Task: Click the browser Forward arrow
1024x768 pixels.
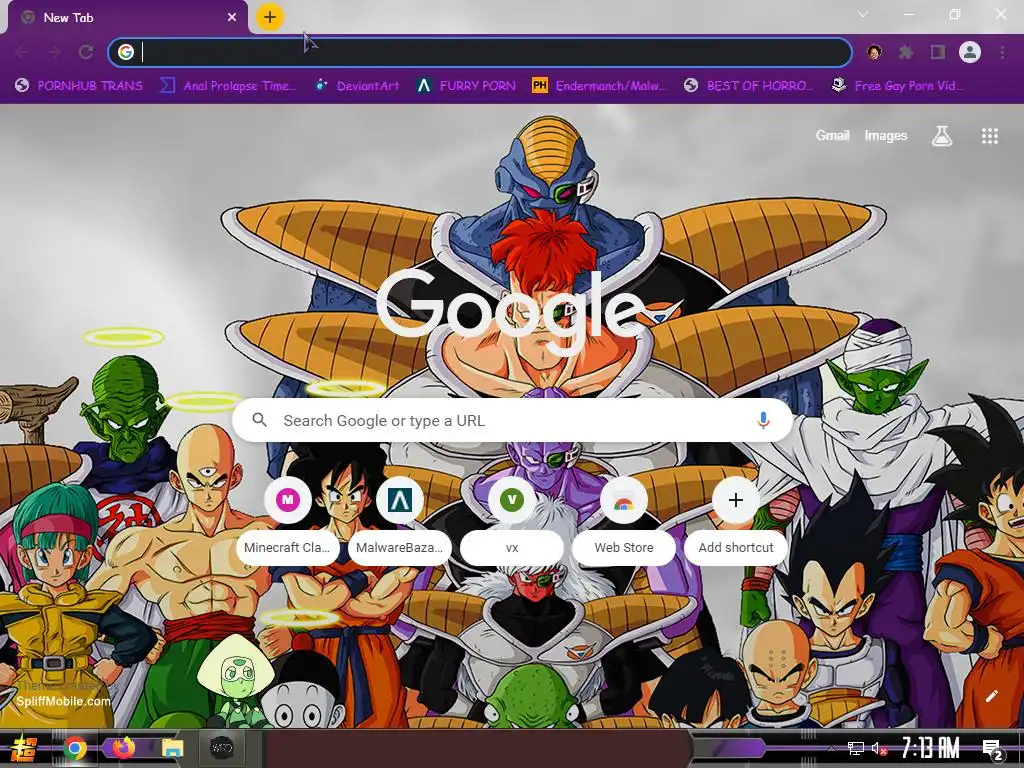Action: pos(54,52)
